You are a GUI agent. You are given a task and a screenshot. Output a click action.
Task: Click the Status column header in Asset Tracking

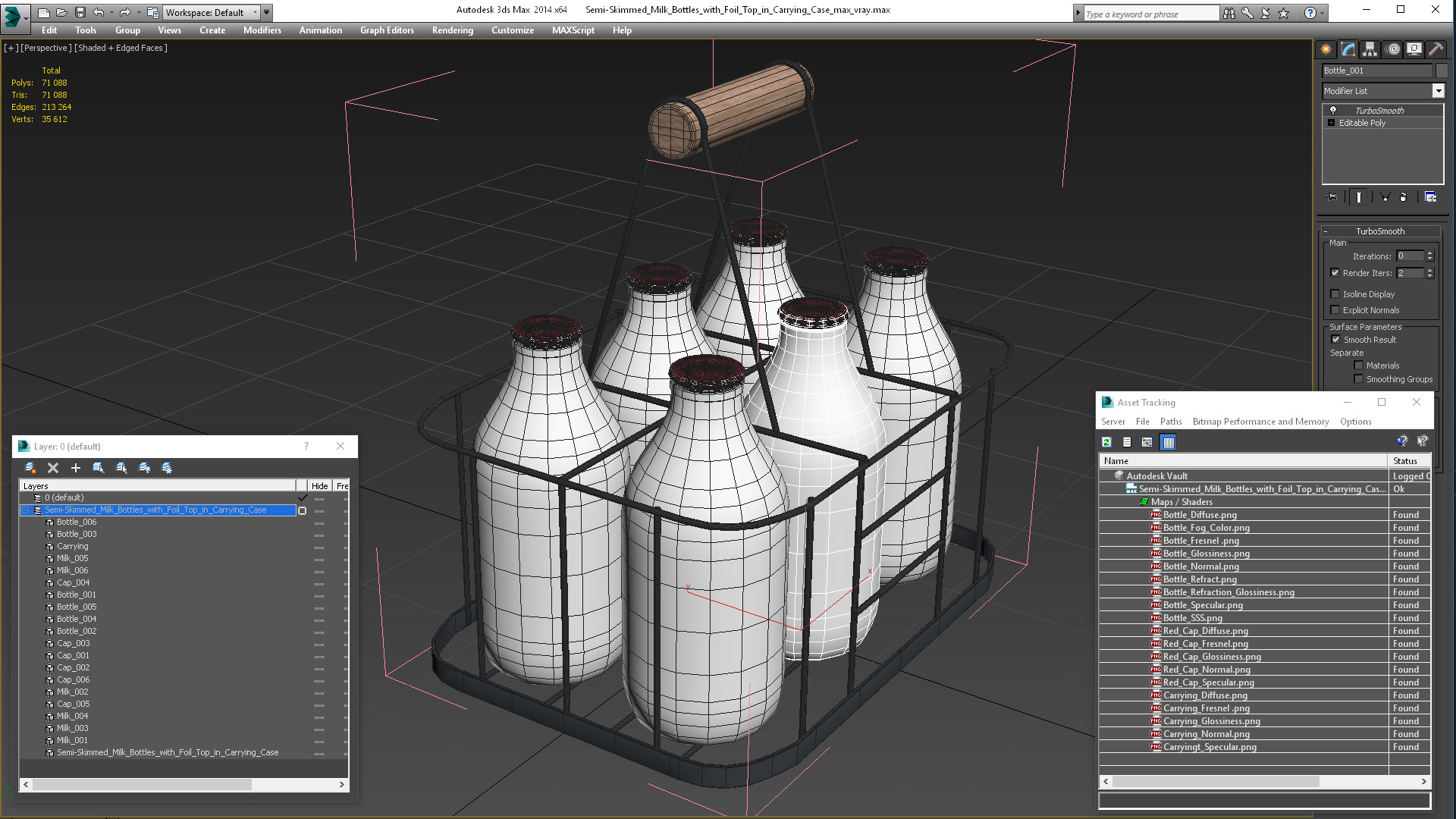(x=1409, y=461)
